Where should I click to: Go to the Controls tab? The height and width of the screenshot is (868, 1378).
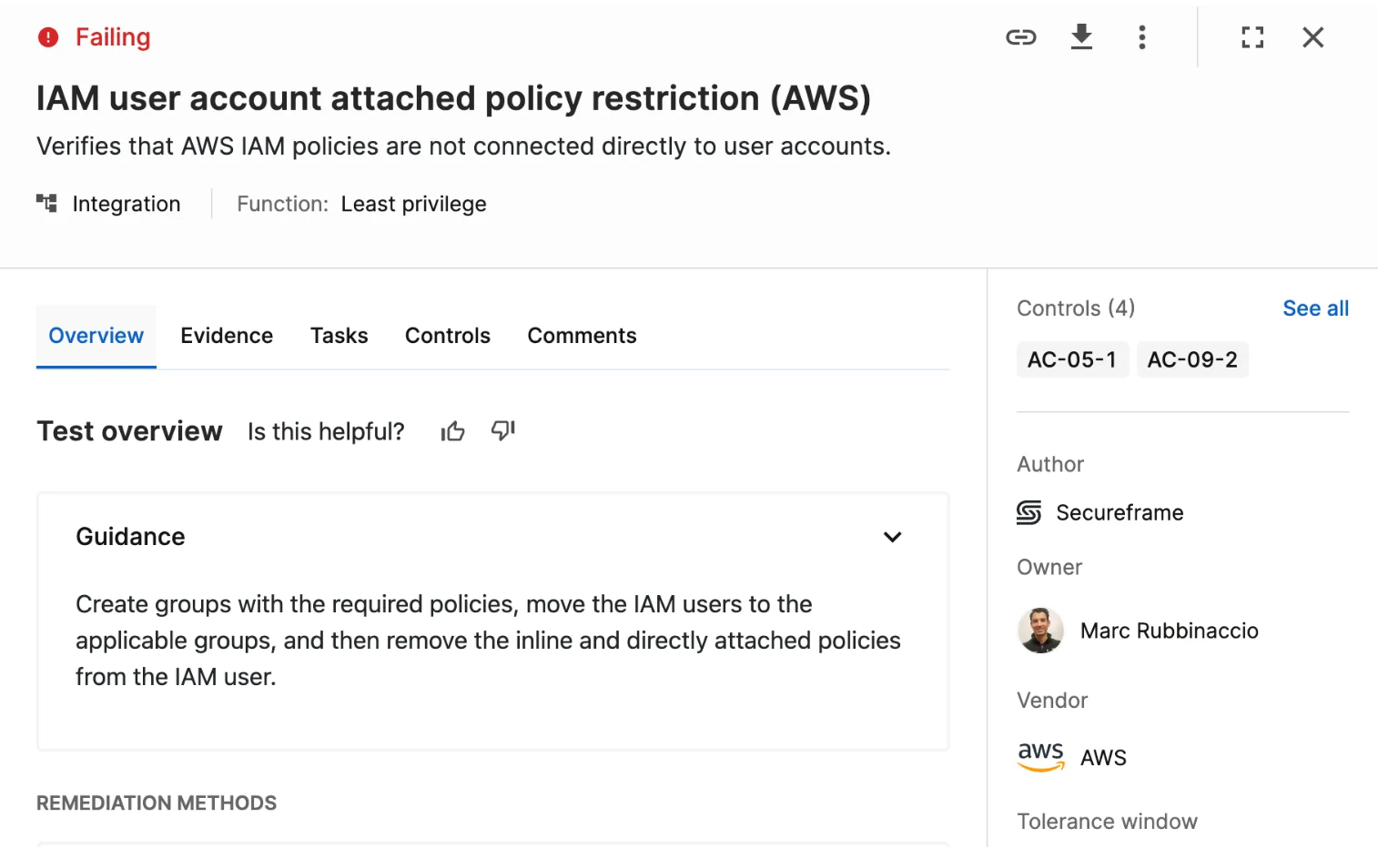coord(447,336)
